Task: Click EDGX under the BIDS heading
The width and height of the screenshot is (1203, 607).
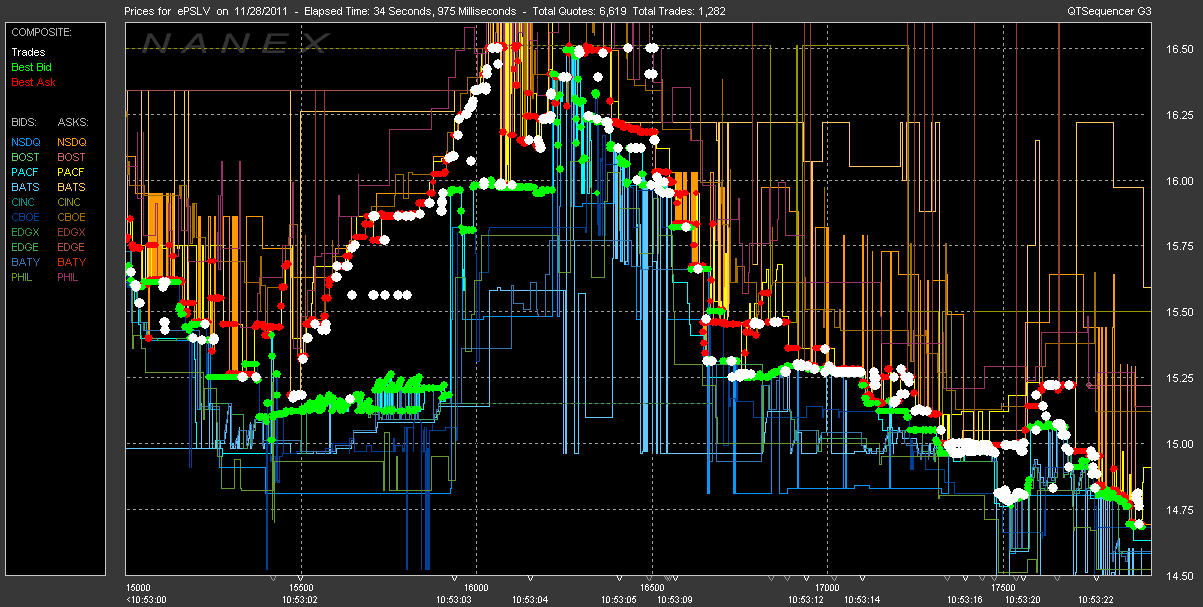Action: (26, 232)
